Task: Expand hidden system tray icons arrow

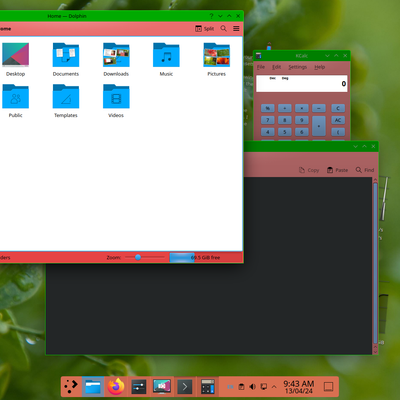Action: coord(274,387)
